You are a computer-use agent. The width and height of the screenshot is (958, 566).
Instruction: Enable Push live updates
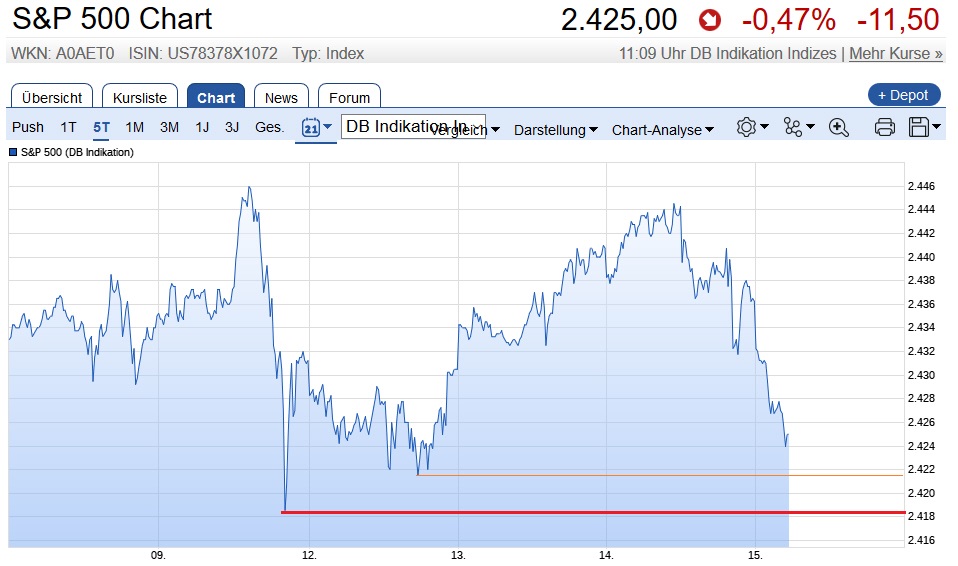(x=28, y=127)
